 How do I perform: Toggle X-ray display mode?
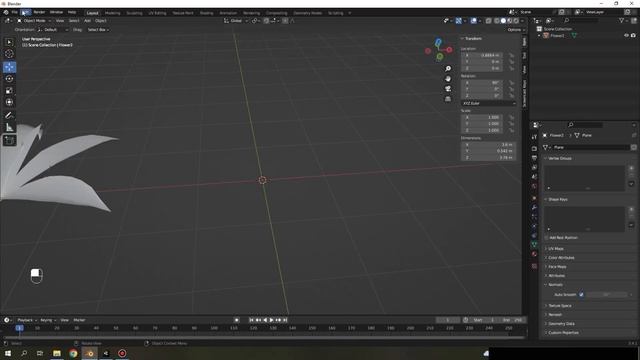488,21
